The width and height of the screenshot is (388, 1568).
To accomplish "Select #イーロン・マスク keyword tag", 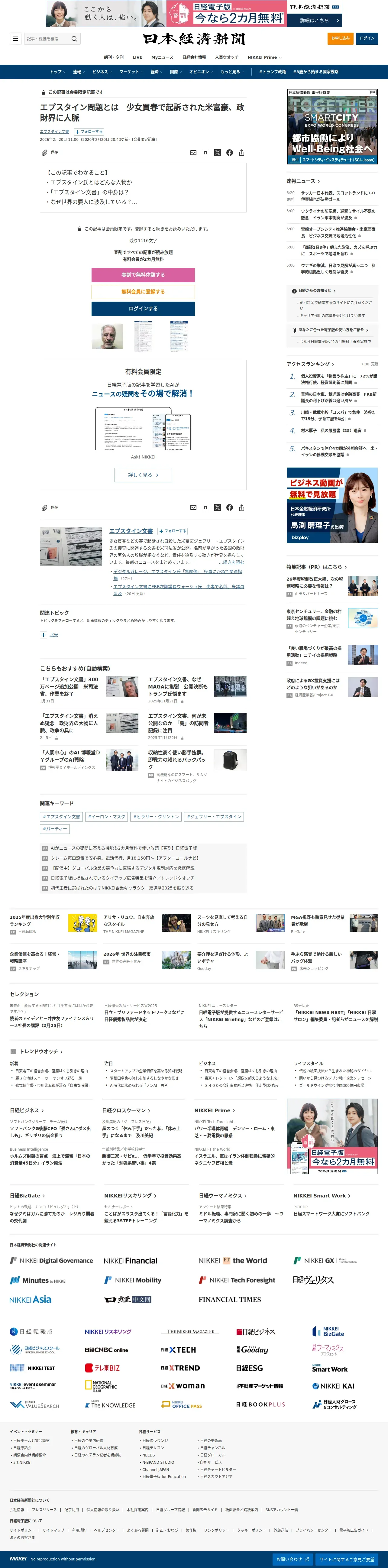I will pyautogui.click(x=106, y=817).
